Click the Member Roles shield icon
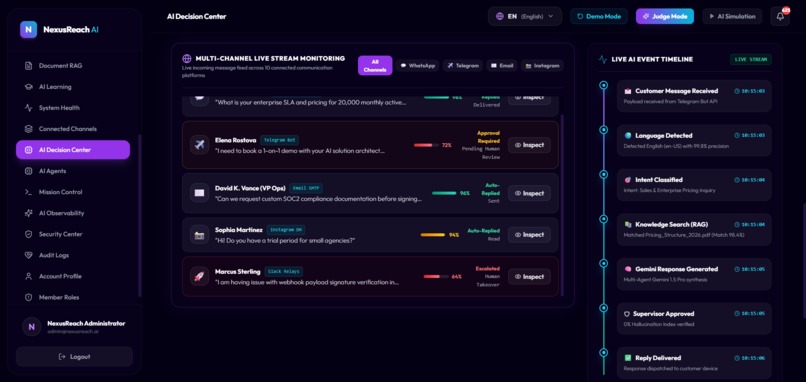The width and height of the screenshot is (806, 382). (29, 298)
